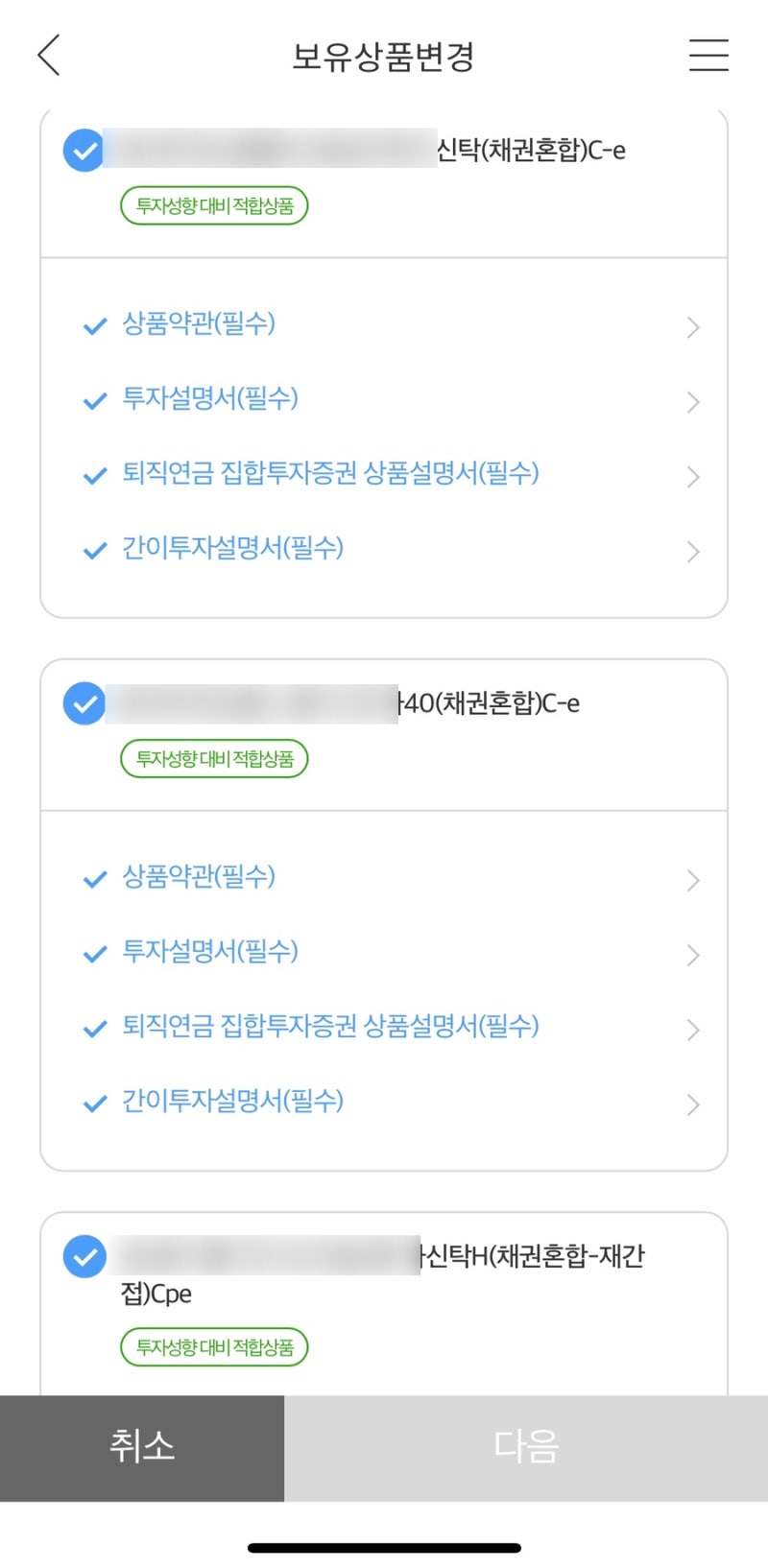The image size is (768, 1568).
Task: Tap the 취소 button
Action: [142, 1447]
